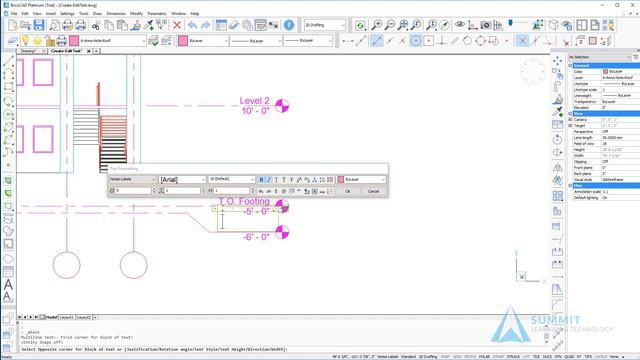Select the Mirror tool in the right toolbar
The height and width of the screenshot is (360, 640).
pyautogui.click(x=558, y=167)
